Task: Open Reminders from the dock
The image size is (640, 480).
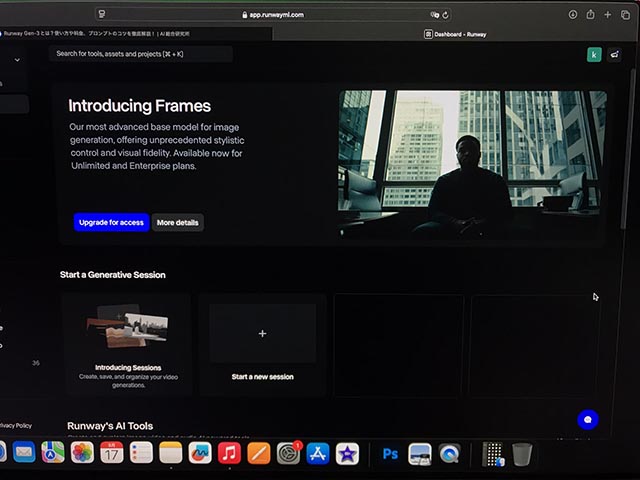Action: click(141, 453)
